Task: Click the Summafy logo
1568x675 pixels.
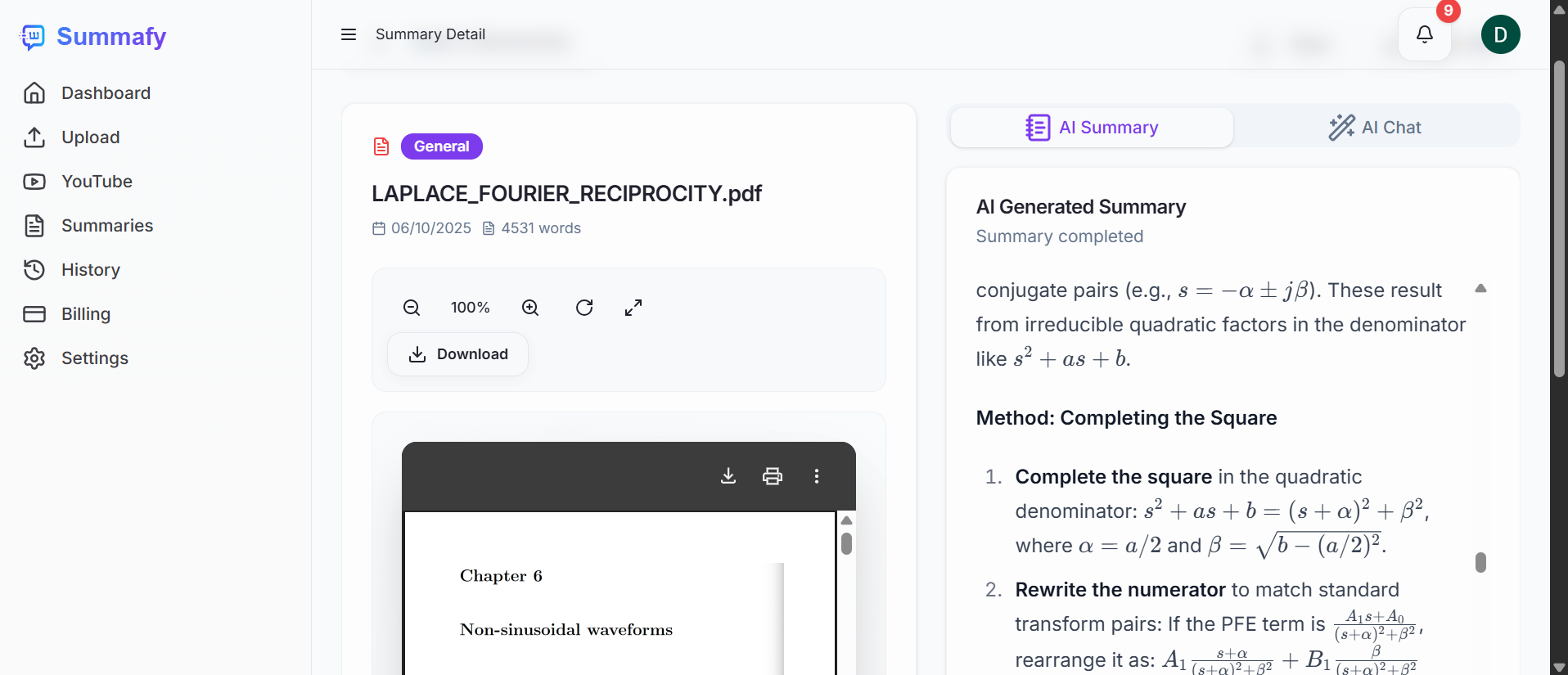Action: click(92, 36)
